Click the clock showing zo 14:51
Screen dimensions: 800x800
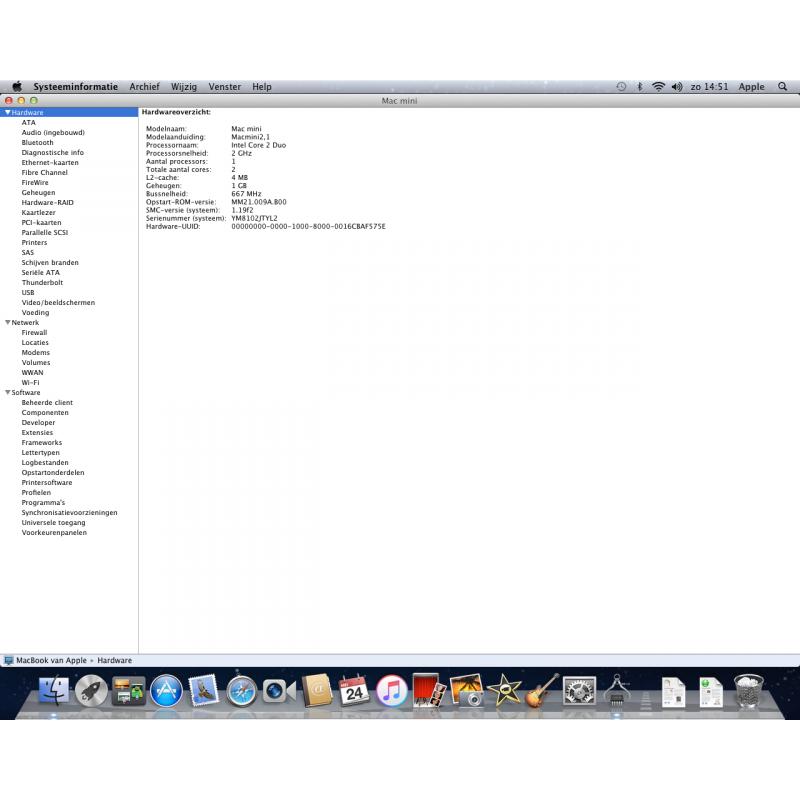709,87
